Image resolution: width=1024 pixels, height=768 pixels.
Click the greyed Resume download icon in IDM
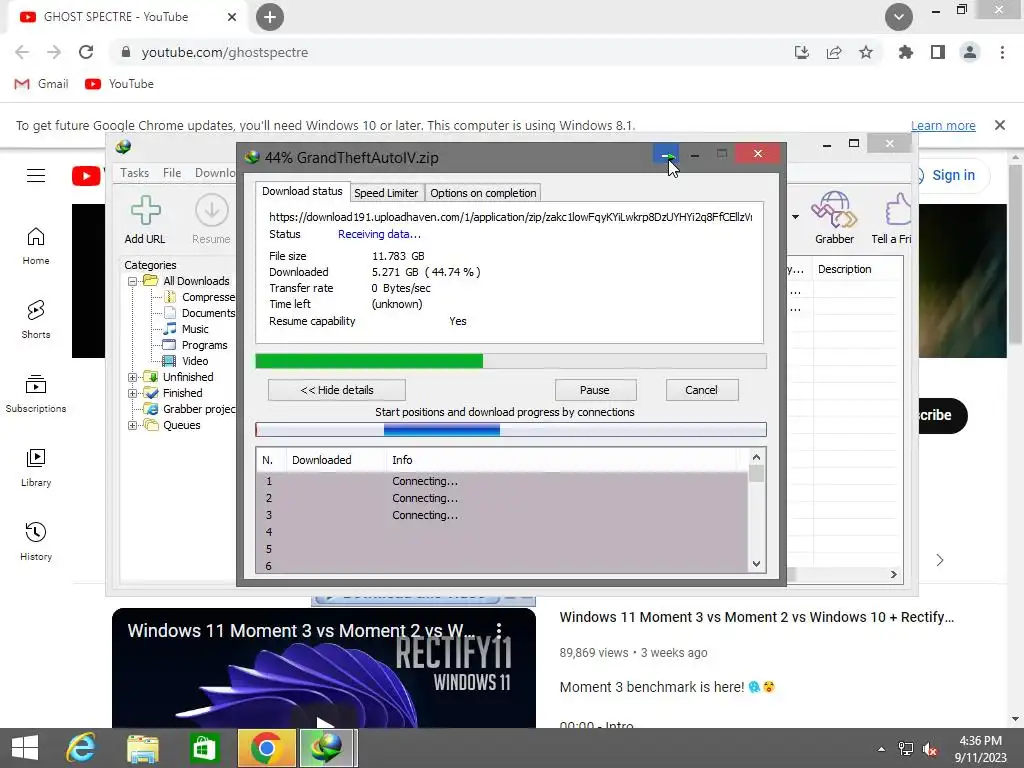coord(212,210)
